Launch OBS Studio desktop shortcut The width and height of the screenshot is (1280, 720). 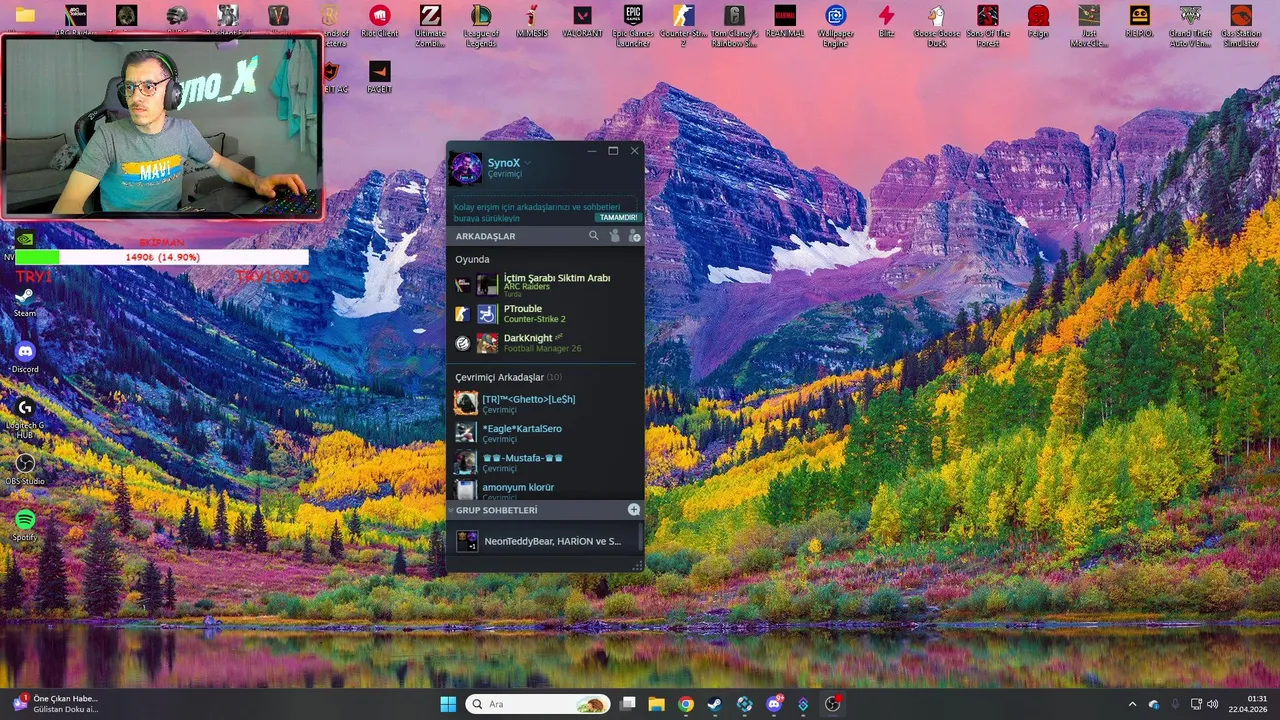[x=25, y=470]
